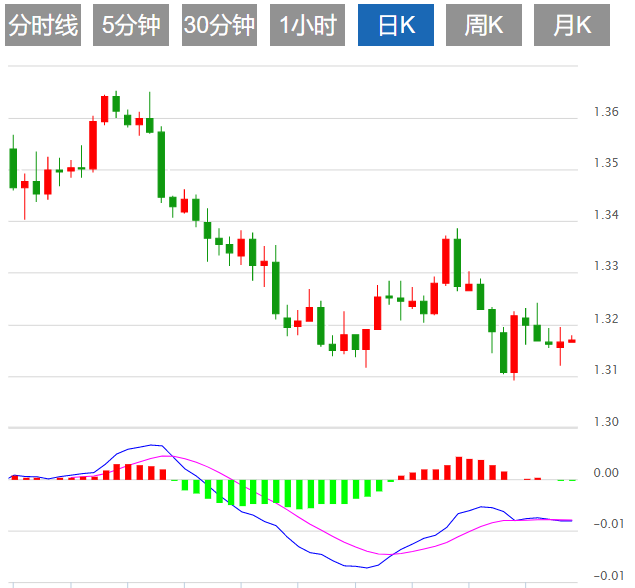Viewport: 635px width, 588px height.
Task: Click the tall green candle after the 1.36 peak
Action: tap(161, 165)
